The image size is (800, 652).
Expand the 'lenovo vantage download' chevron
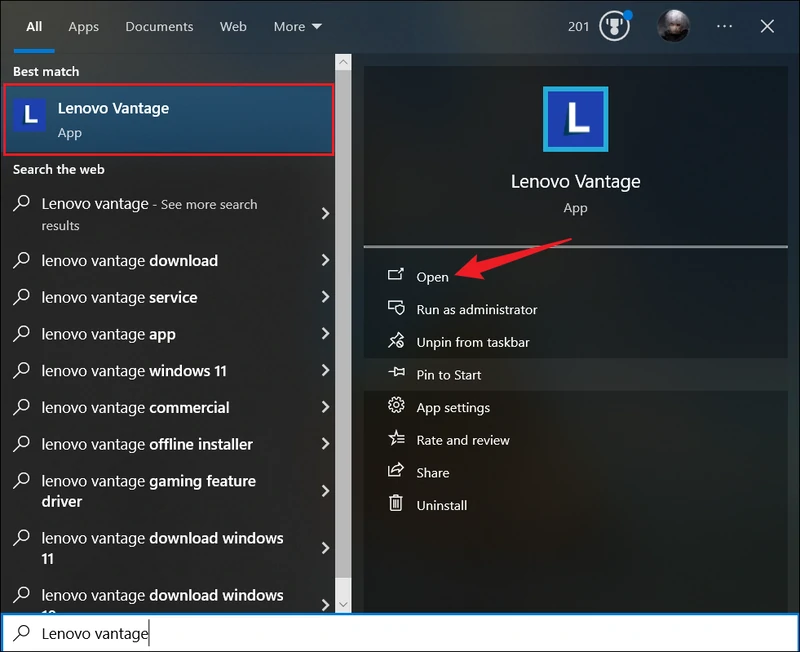pos(325,260)
